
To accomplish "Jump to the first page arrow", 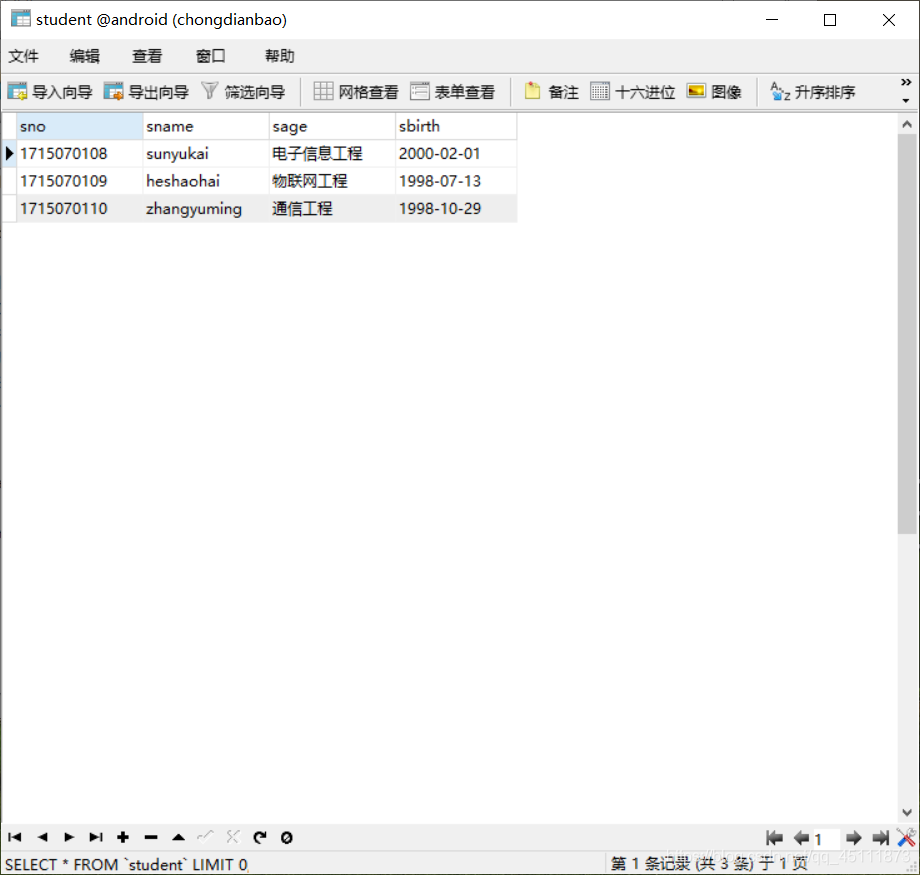I will coord(774,838).
